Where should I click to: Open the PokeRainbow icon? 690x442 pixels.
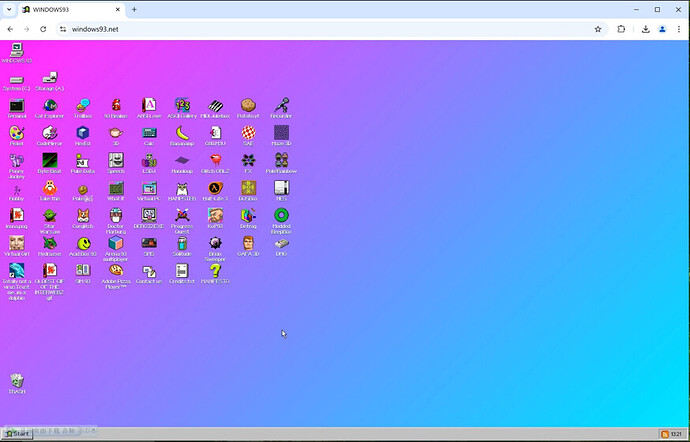click(281, 161)
